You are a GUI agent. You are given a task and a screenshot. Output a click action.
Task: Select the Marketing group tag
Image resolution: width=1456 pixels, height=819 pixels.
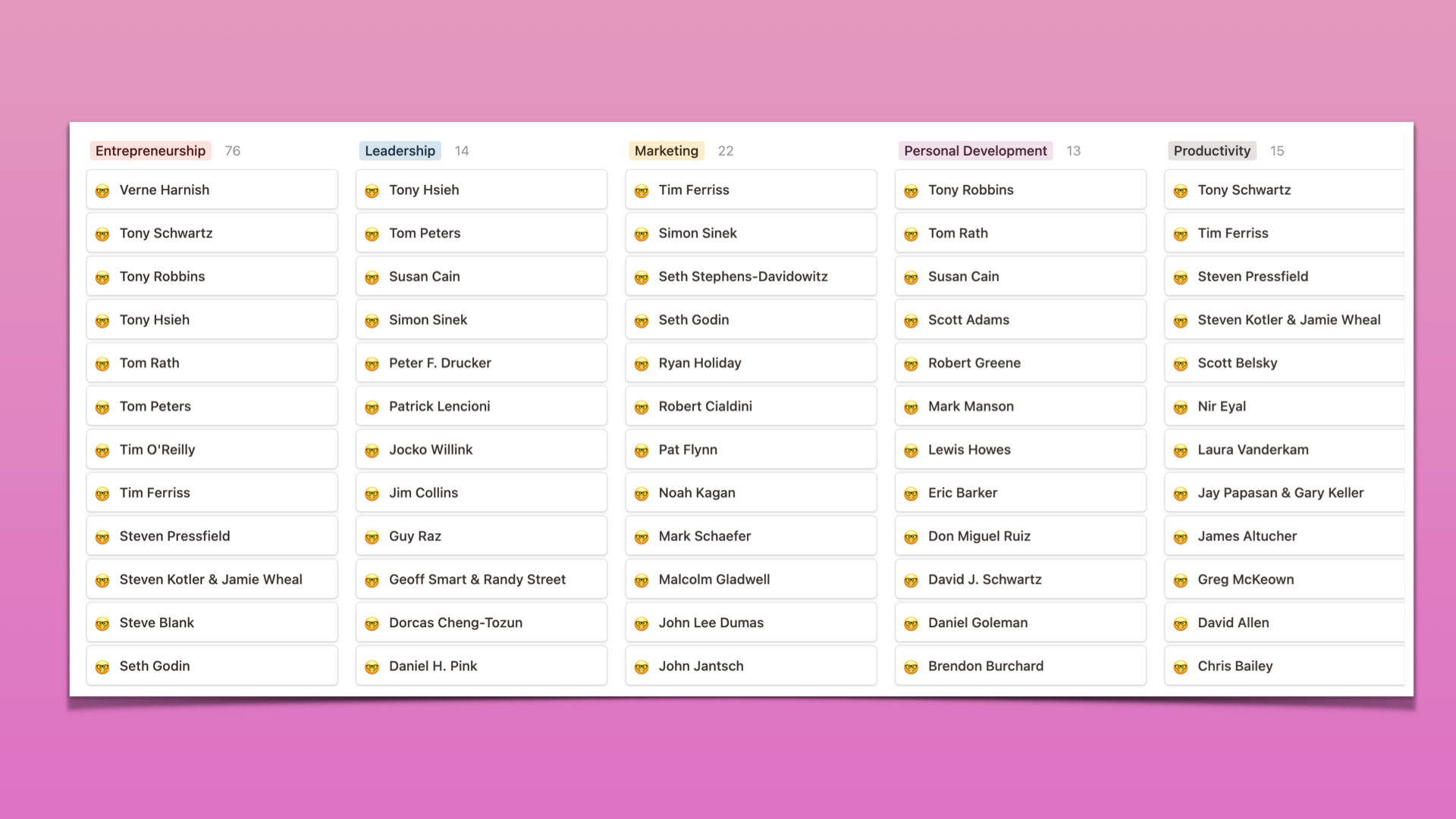point(666,151)
